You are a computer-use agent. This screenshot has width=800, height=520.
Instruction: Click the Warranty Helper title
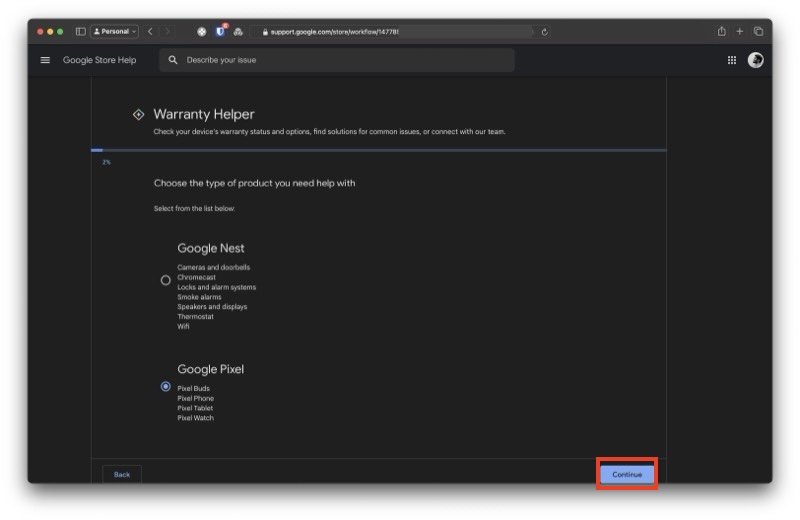tap(204, 114)
